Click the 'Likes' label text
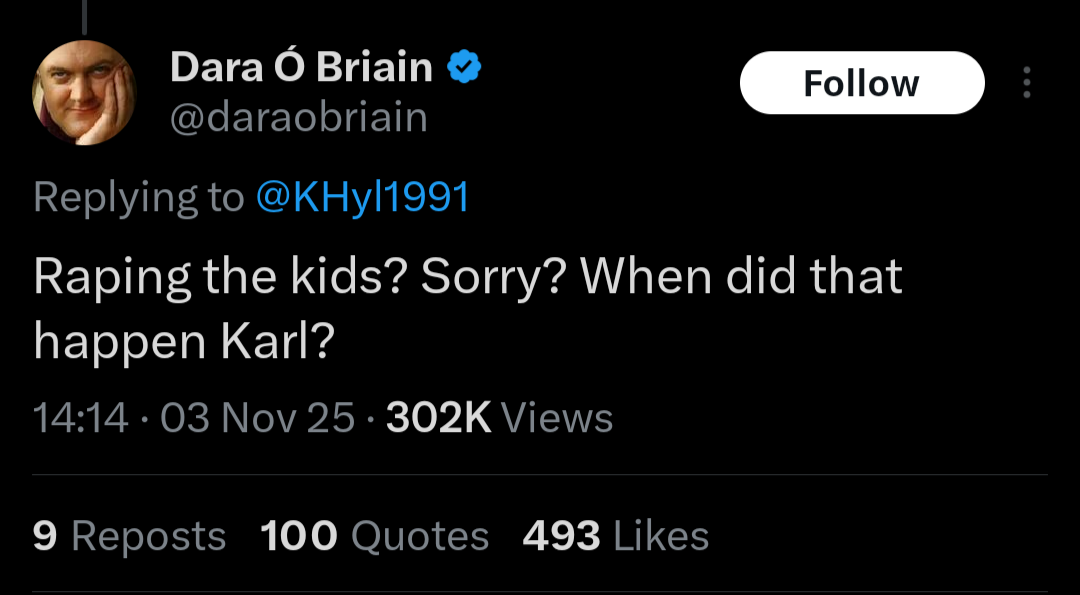Image resolution: width=1080 pixels, height=595 pixels. click(x=661, y=536)
